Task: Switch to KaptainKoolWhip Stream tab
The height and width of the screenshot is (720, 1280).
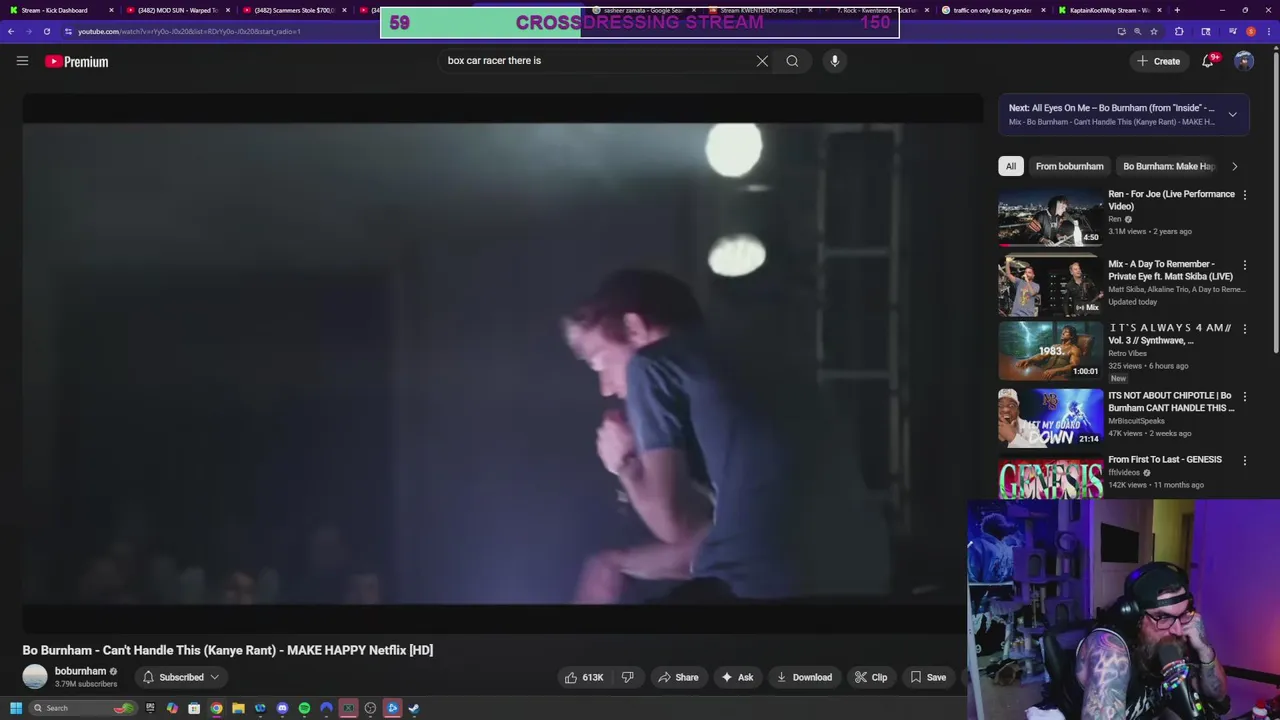Action: click(x=1110, y=10)
